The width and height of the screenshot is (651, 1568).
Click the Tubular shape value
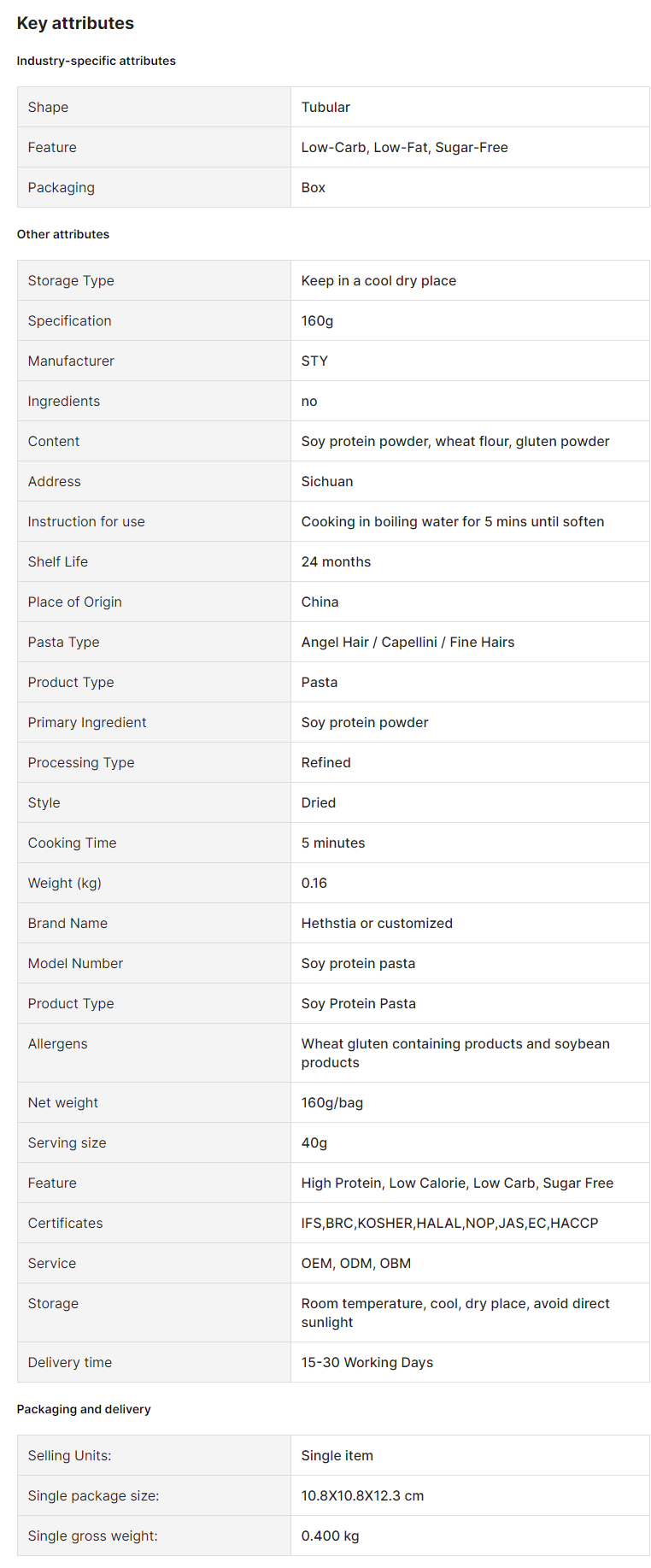tap(325, 107)
